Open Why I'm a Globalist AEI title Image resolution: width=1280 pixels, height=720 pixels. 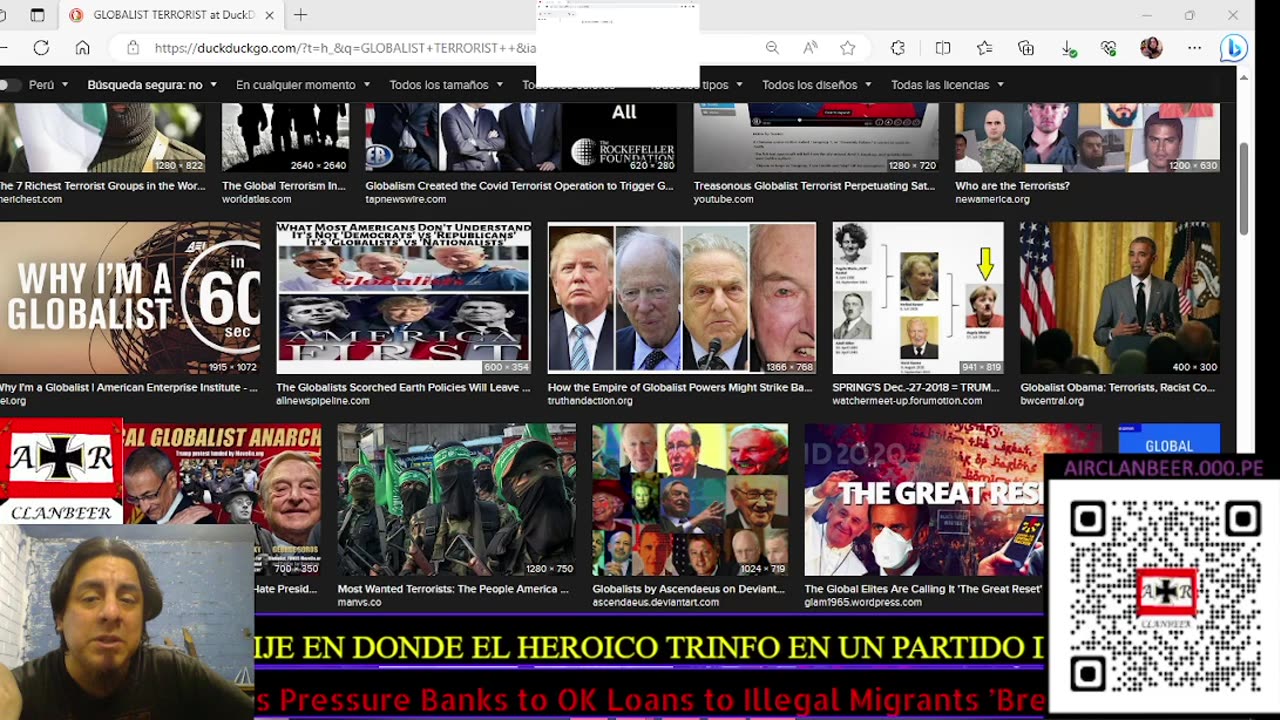click(x=129, y=388)
